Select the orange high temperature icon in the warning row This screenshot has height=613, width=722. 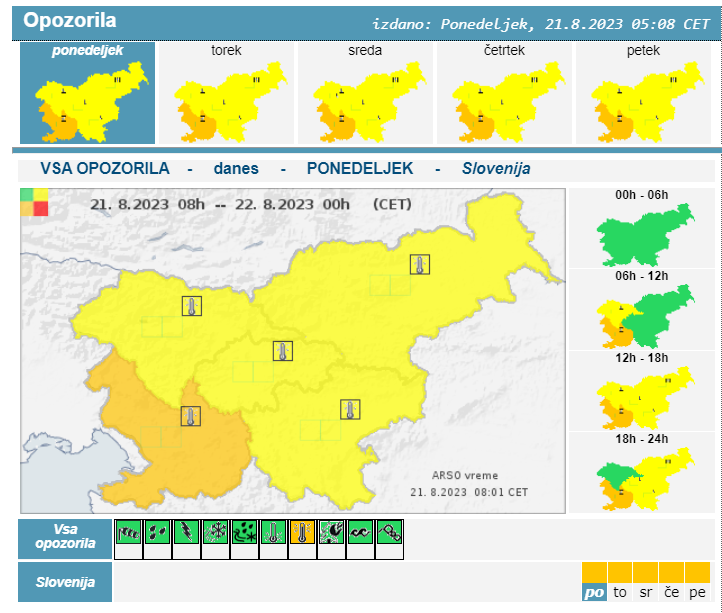(x=303, y=533)
